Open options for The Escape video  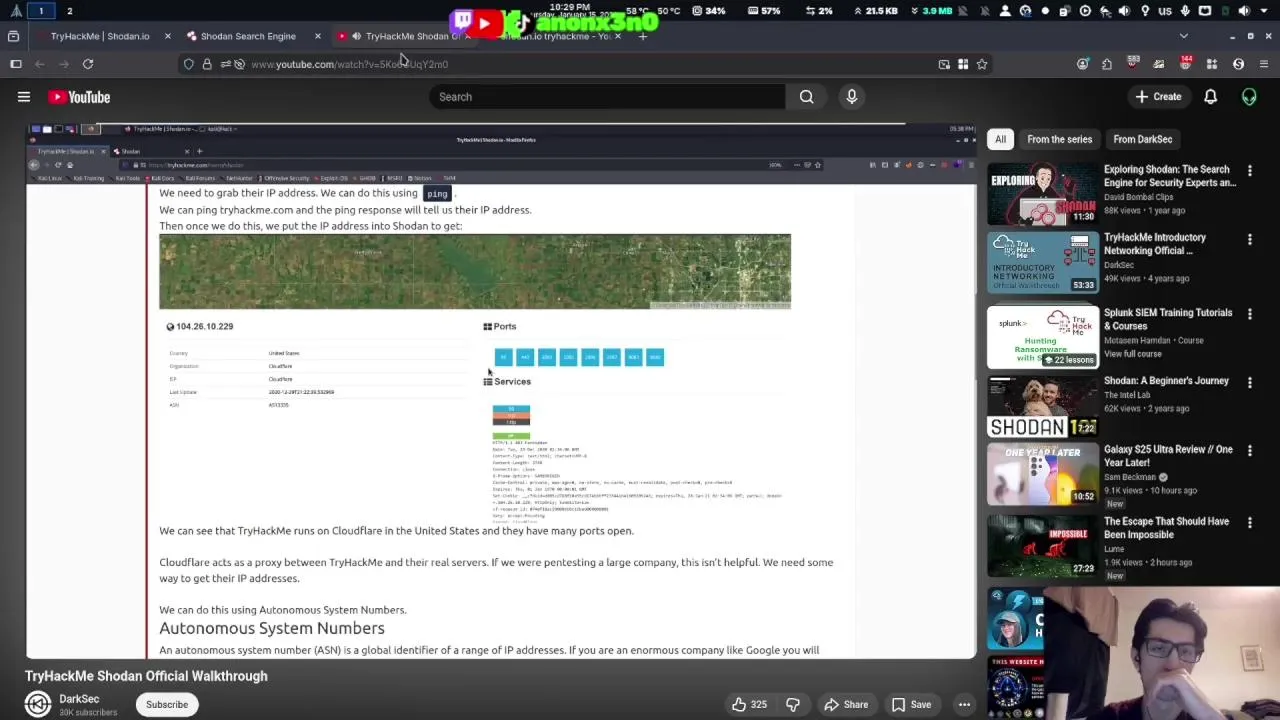[1249, 523]
